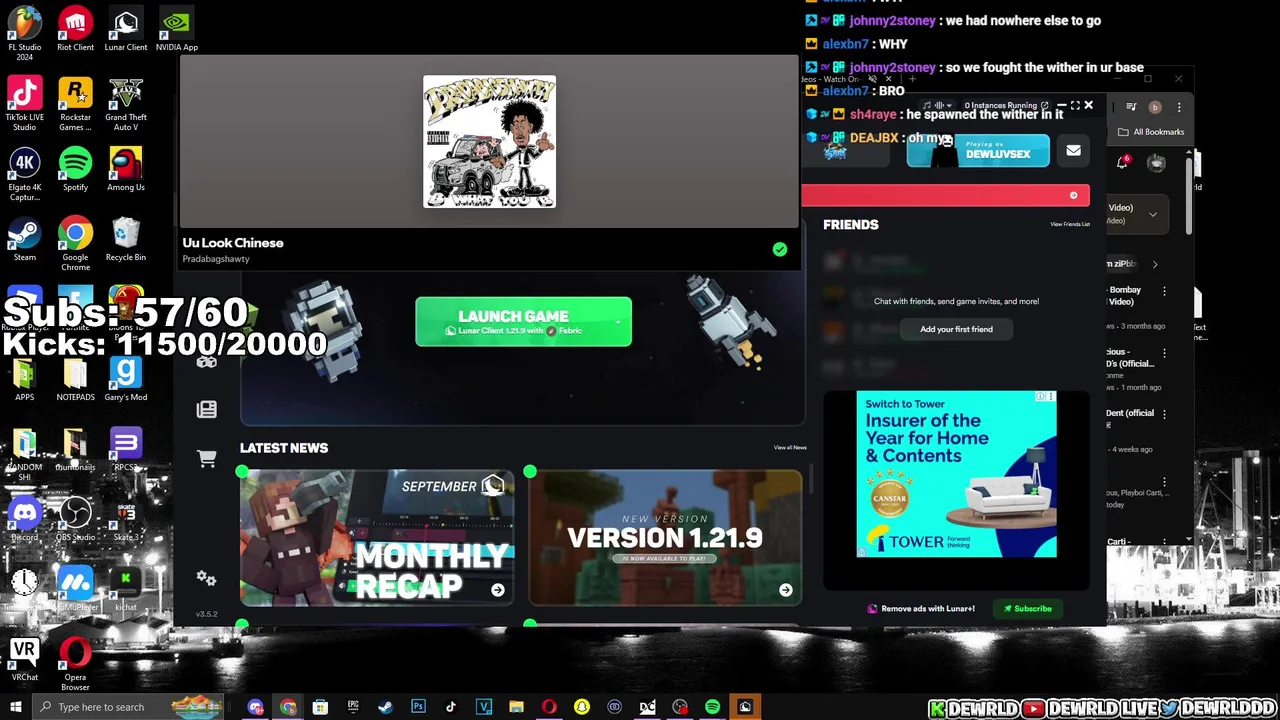Open Photoshop from taskbar
1280x720 pixels.
(418, 707)
